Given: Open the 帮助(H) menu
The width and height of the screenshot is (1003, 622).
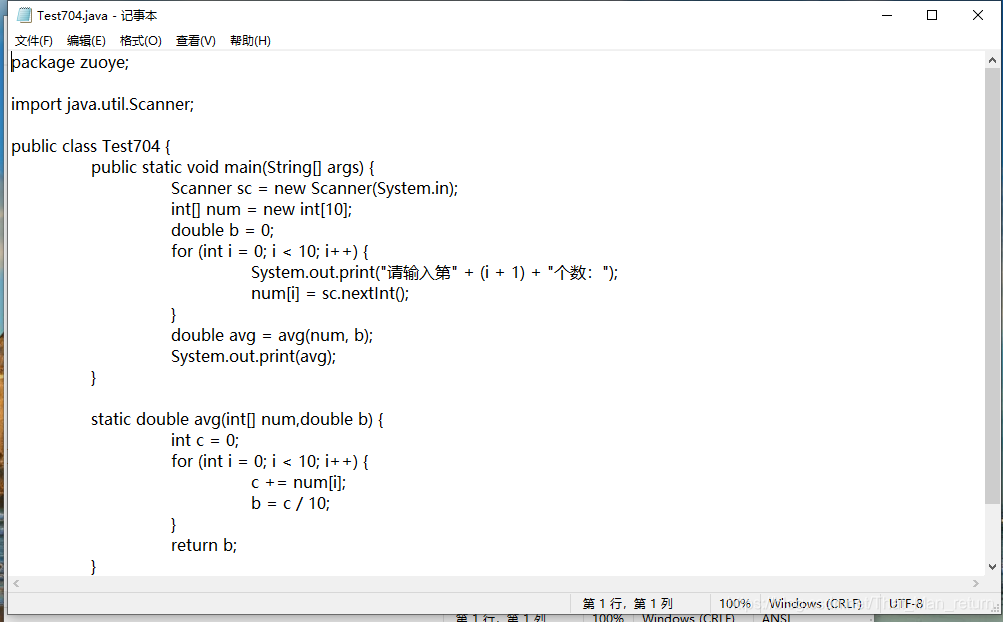Looking at the screenshot, I should click(x=250, y=41).
